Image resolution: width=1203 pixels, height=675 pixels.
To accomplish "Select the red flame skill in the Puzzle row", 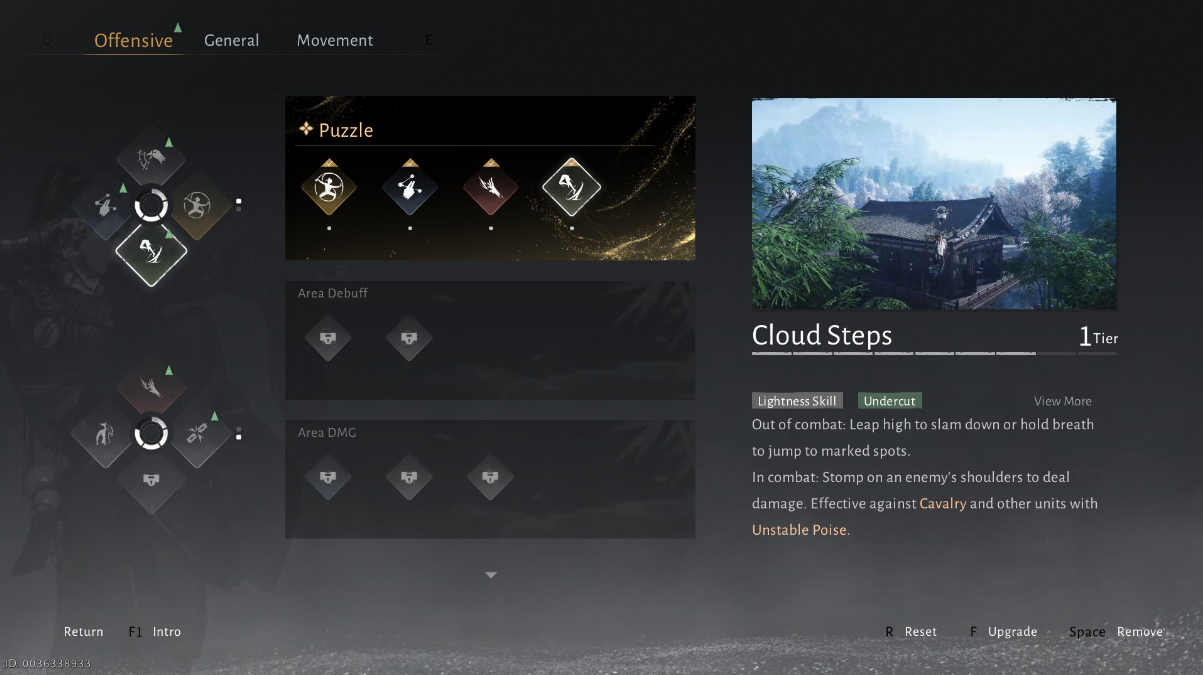I will click(x=490, y=187).
